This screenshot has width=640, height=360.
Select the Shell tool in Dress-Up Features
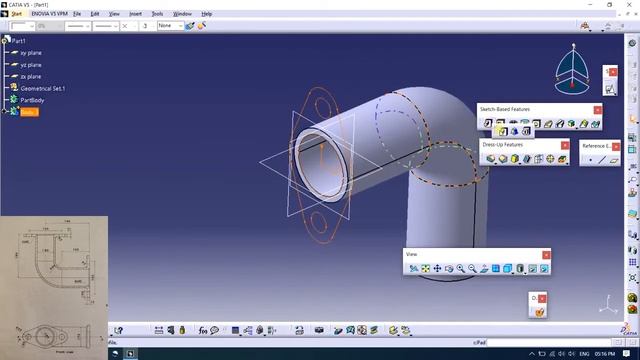pyautogui.click(x=527, y=159)
